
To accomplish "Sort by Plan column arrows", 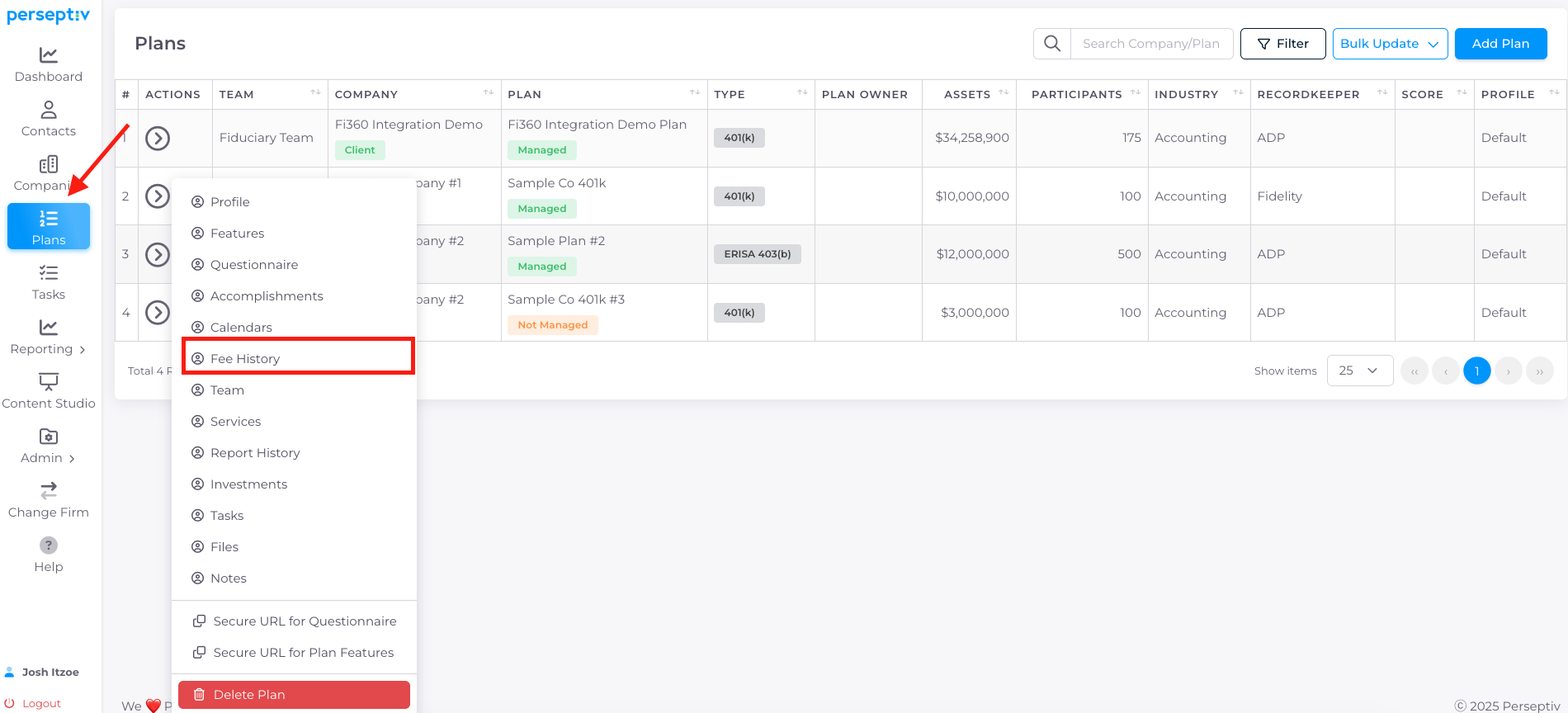I will 695,93.
